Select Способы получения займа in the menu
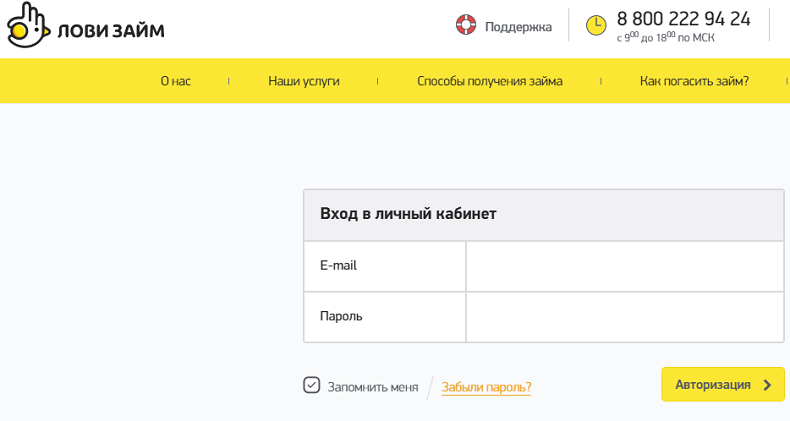Image resolution: width=790 pixels, height=421 pixels. pos(489,81)
